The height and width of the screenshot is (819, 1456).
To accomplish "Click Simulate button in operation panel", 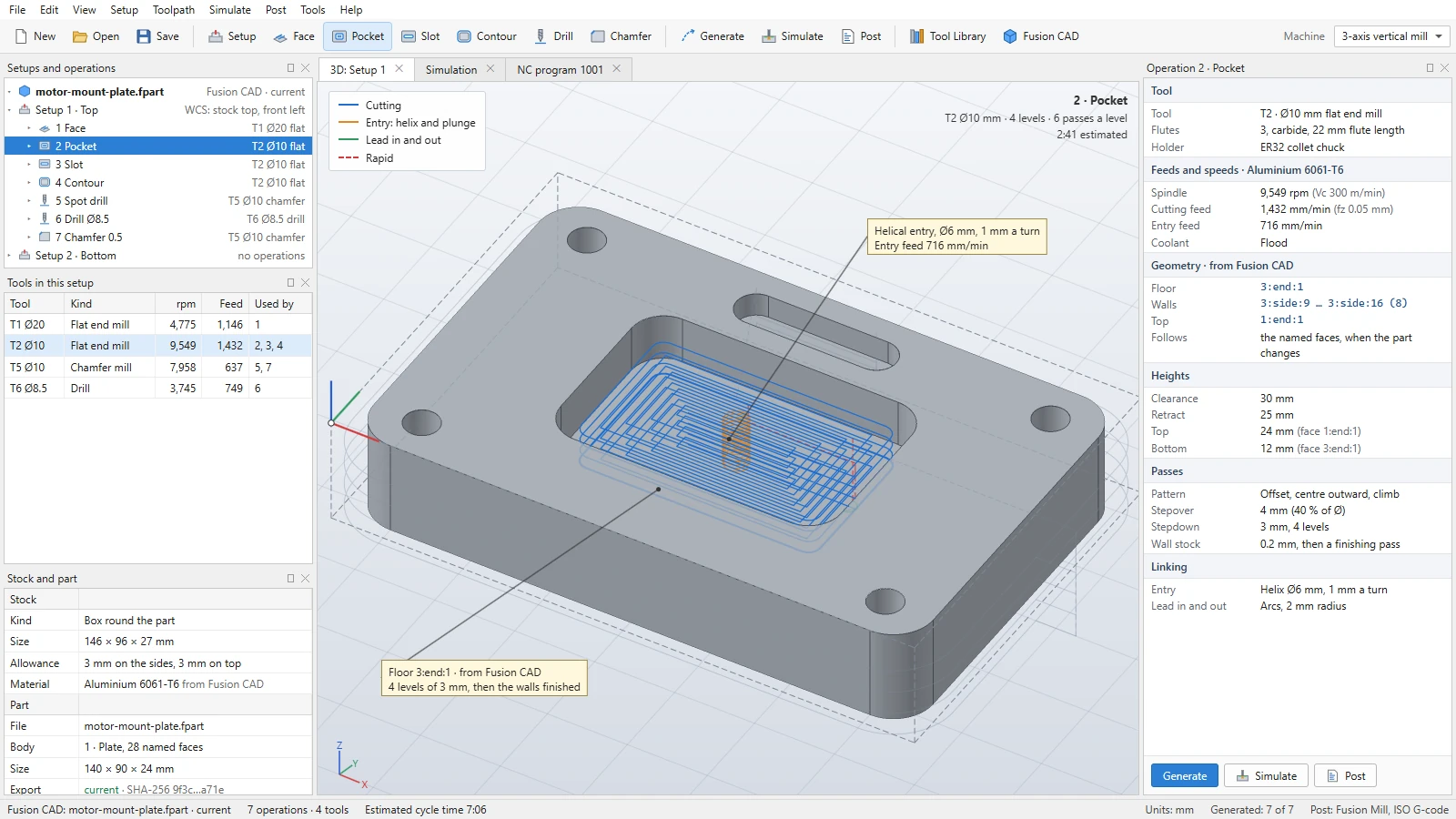I will tap(1267, 776).
